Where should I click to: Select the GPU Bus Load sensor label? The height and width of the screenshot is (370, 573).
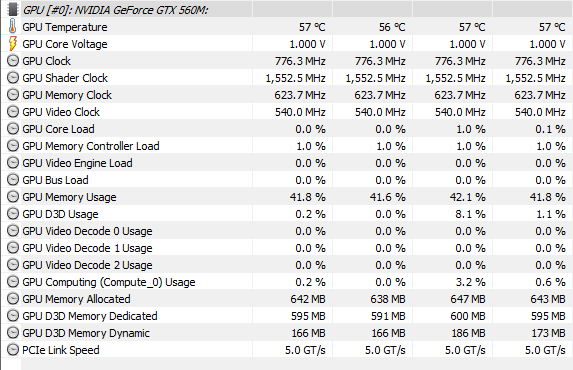55,180
